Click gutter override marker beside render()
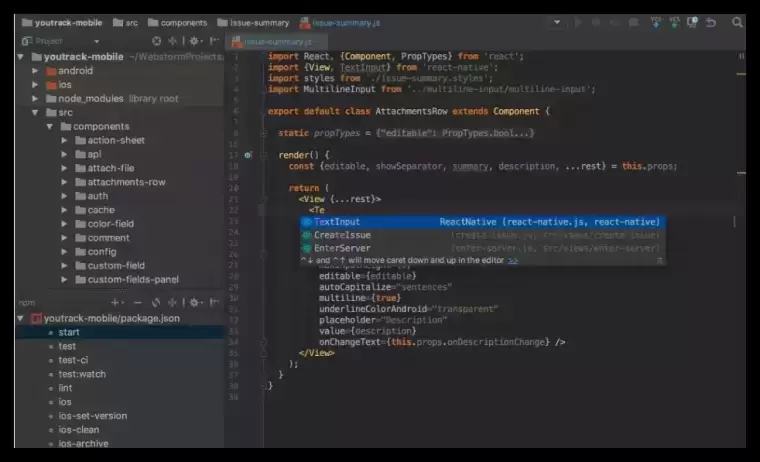The height and width of the screenshot is (462, 760). [x=248, y=155]
